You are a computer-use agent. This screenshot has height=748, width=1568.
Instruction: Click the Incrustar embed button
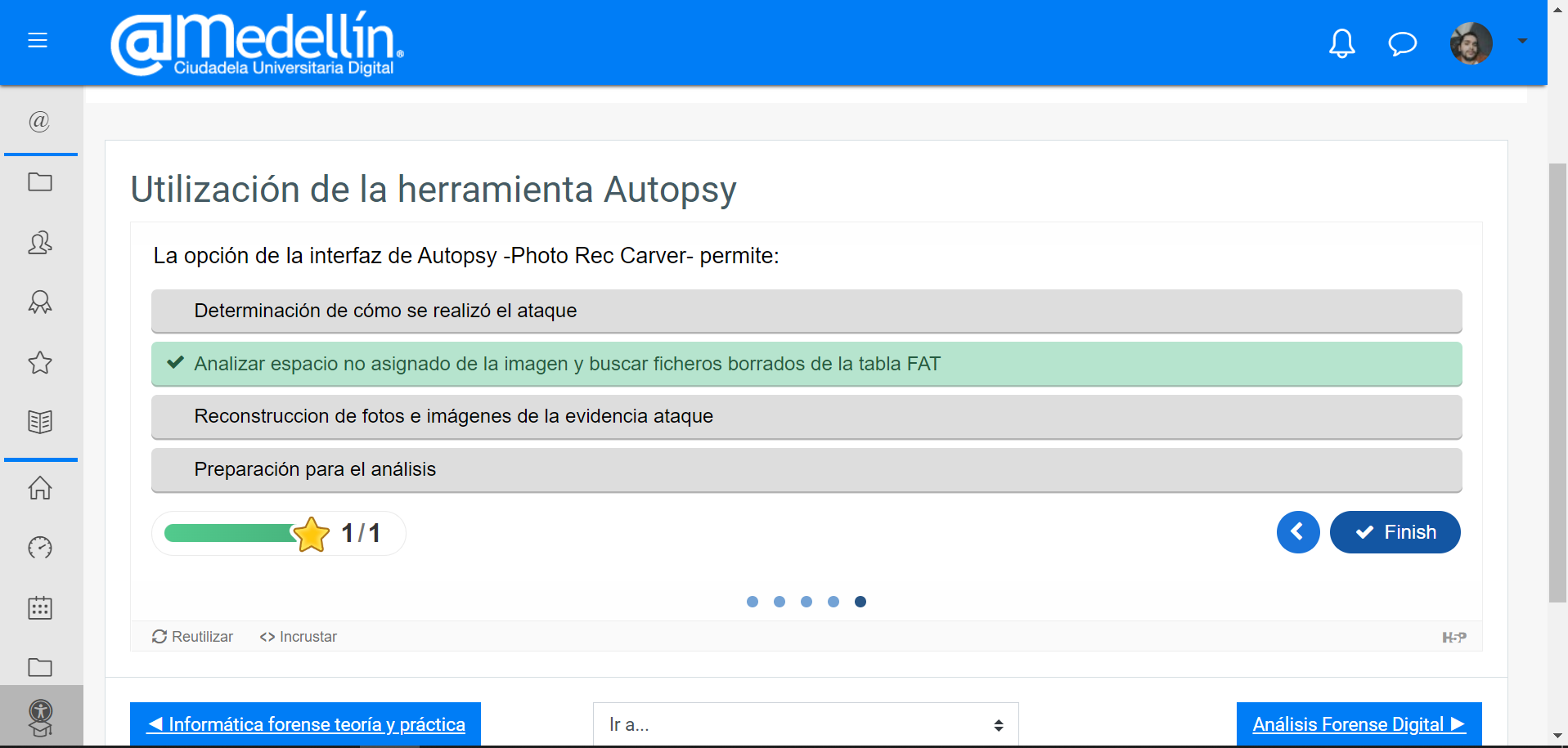pos(298,637)
